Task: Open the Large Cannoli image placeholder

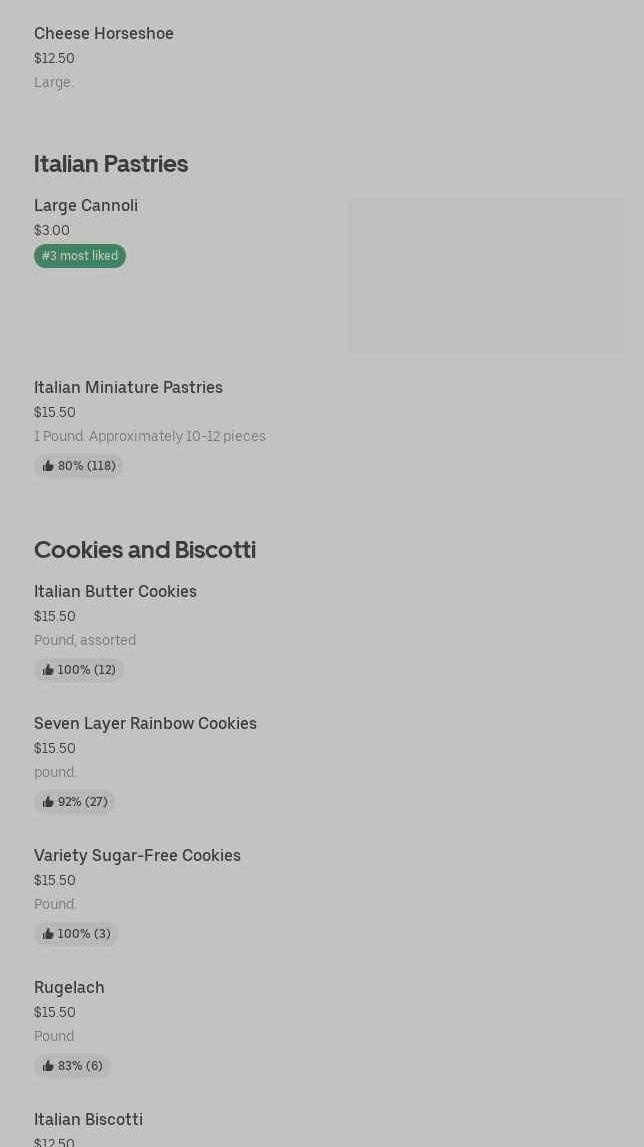Action: coord(485,275)
